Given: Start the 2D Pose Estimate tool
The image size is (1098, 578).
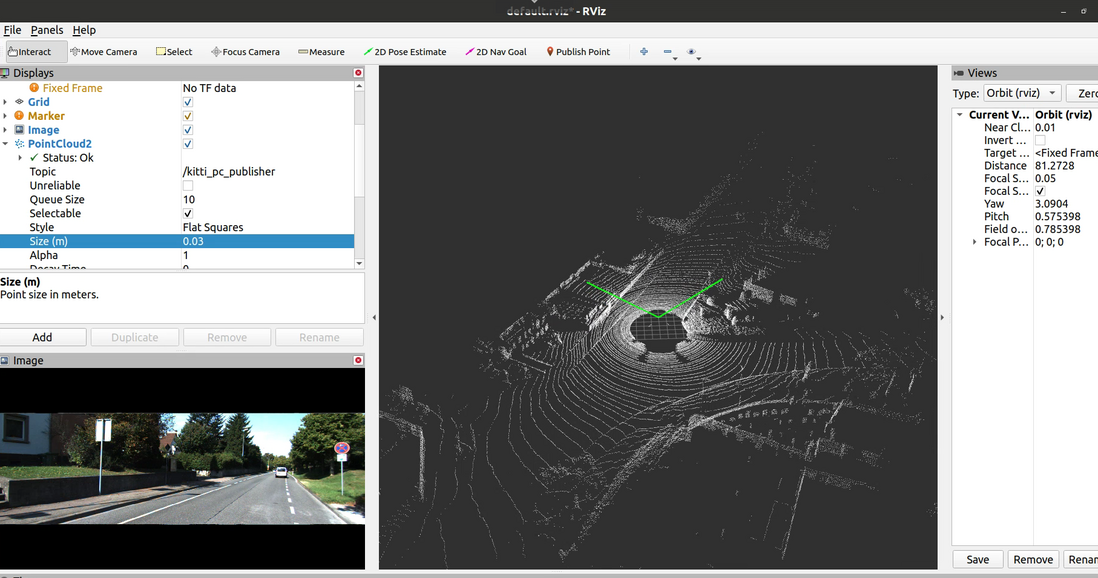Looking at the screenshot, I should (405, 52).
